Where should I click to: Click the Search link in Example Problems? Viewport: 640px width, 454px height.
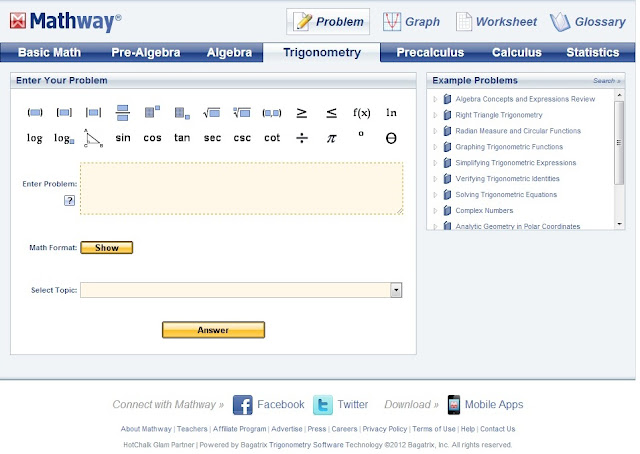tap(607, 81)
